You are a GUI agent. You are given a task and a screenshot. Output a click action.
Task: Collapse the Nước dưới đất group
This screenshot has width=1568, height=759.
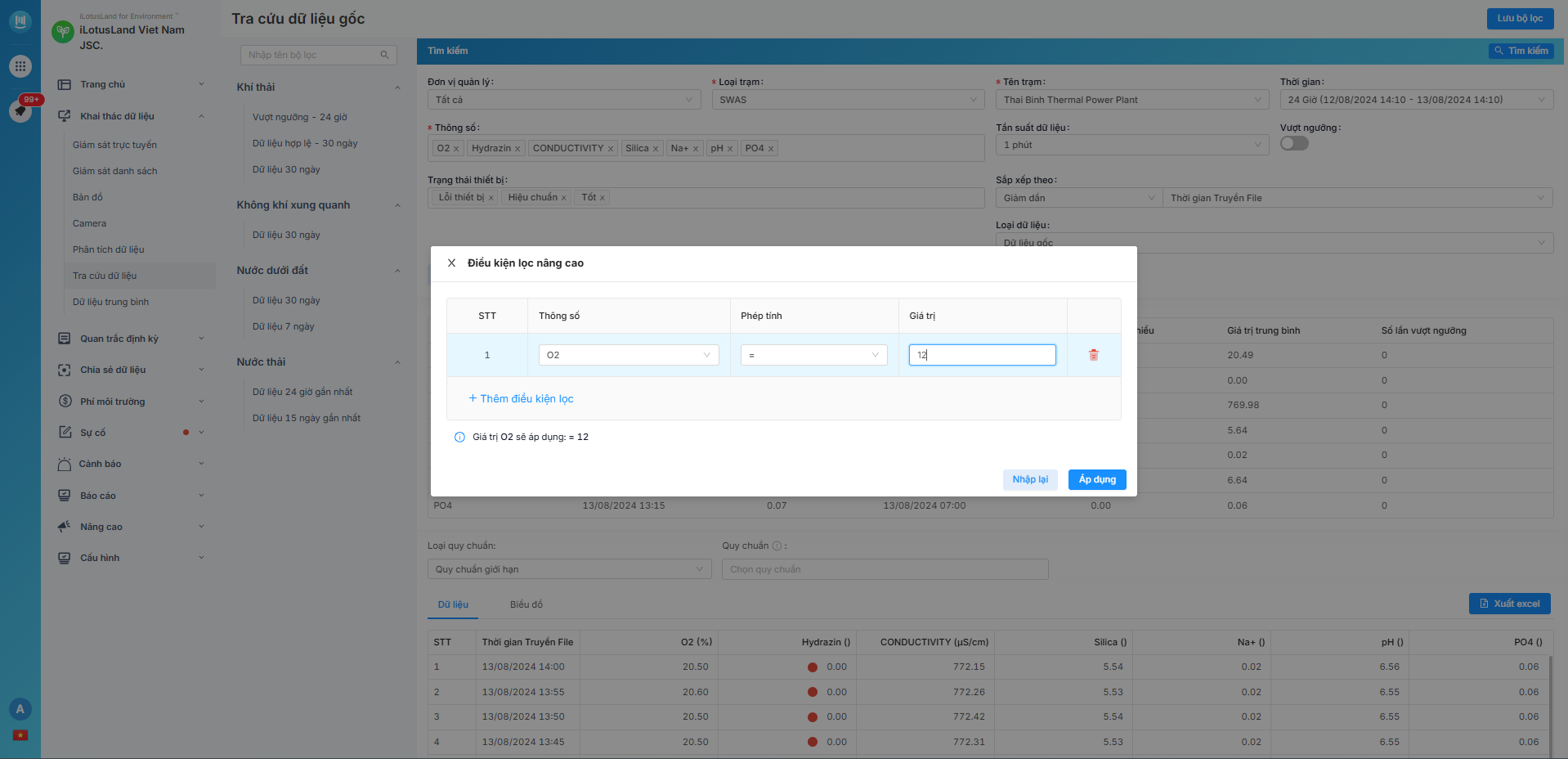397,271
